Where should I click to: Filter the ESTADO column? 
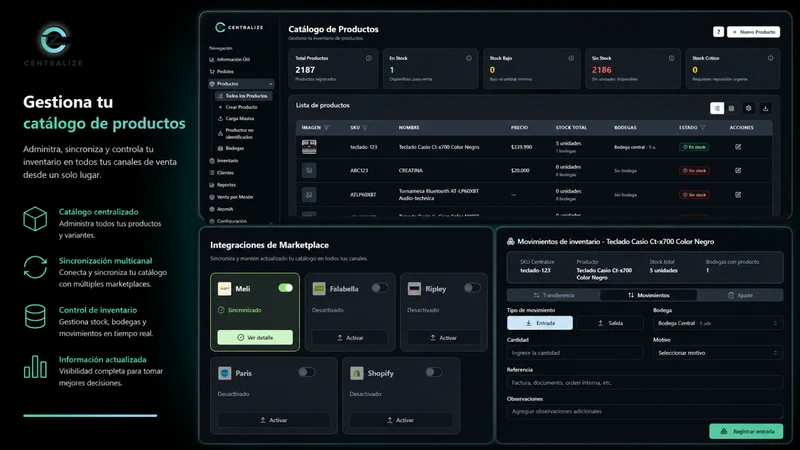[x=703, y=128]
